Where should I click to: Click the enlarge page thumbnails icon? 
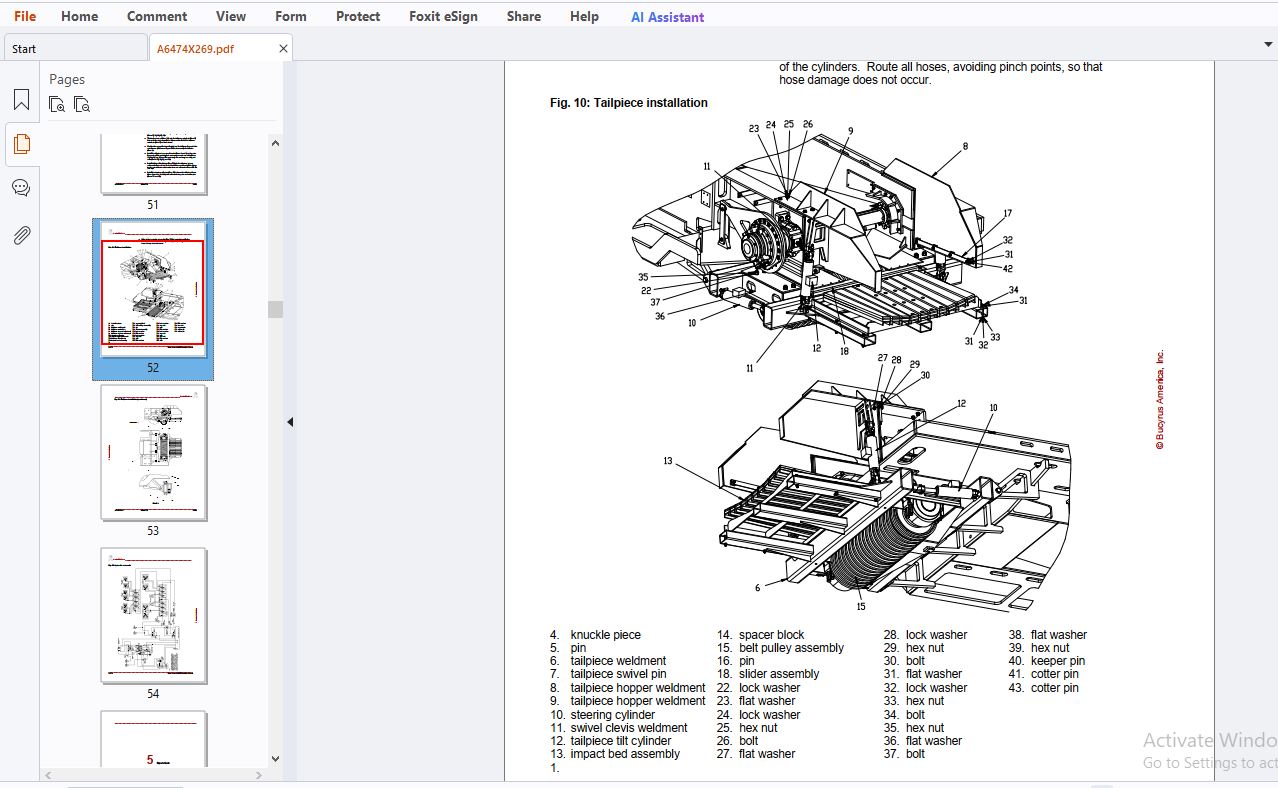(57, 104)
